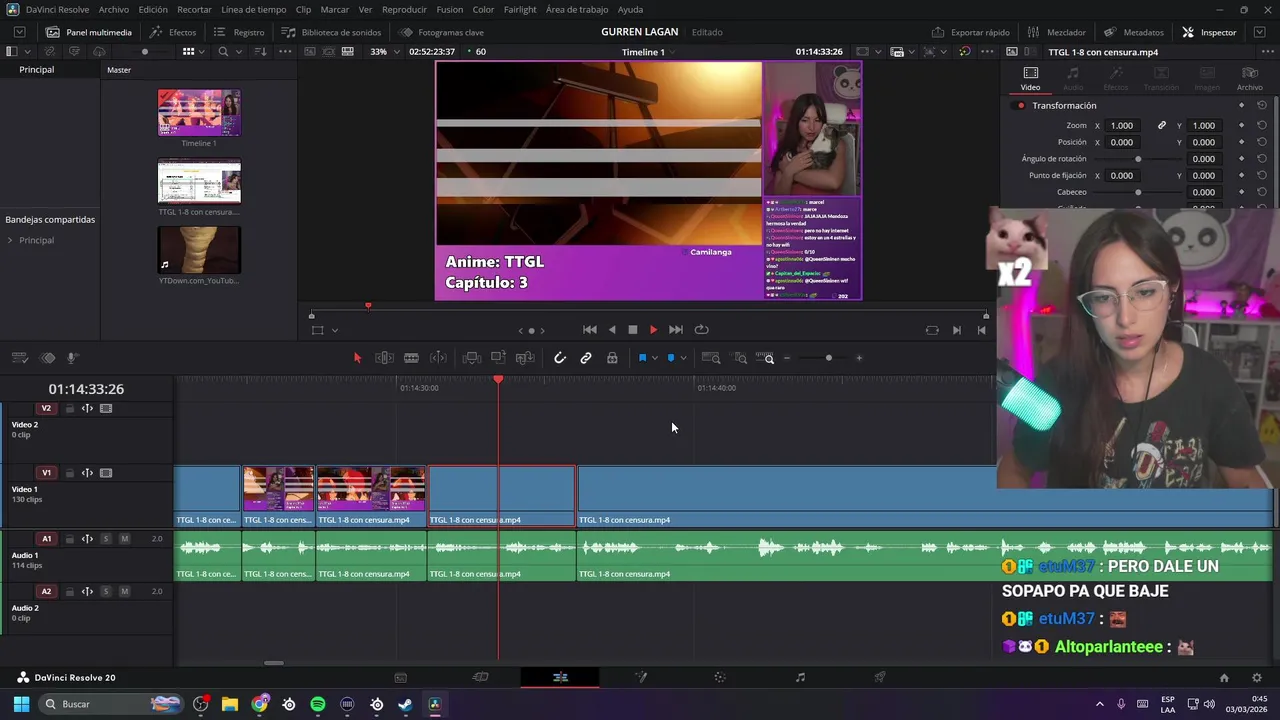Mute the Audio 1 track
The width and height of the screenshot is (1280, 720).
(x=124, y=539)
